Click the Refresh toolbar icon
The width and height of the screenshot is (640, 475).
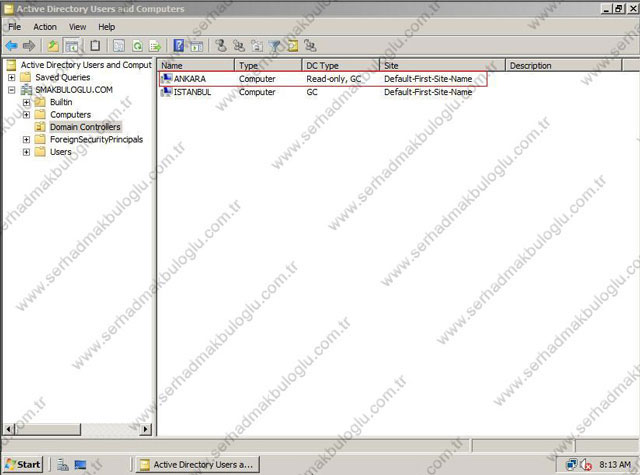click(137, 46)
